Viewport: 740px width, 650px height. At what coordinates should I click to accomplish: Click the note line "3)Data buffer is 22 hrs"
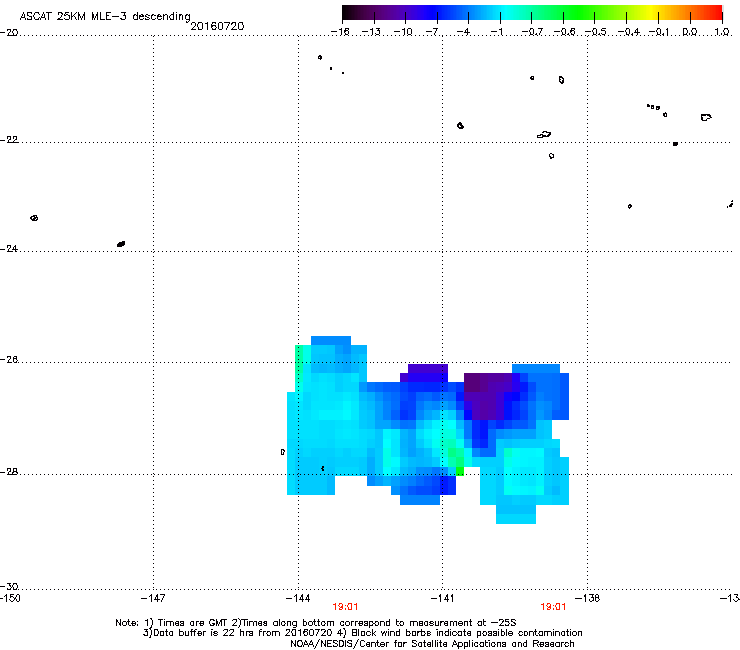pyautogui.click(x=362, y=633)
